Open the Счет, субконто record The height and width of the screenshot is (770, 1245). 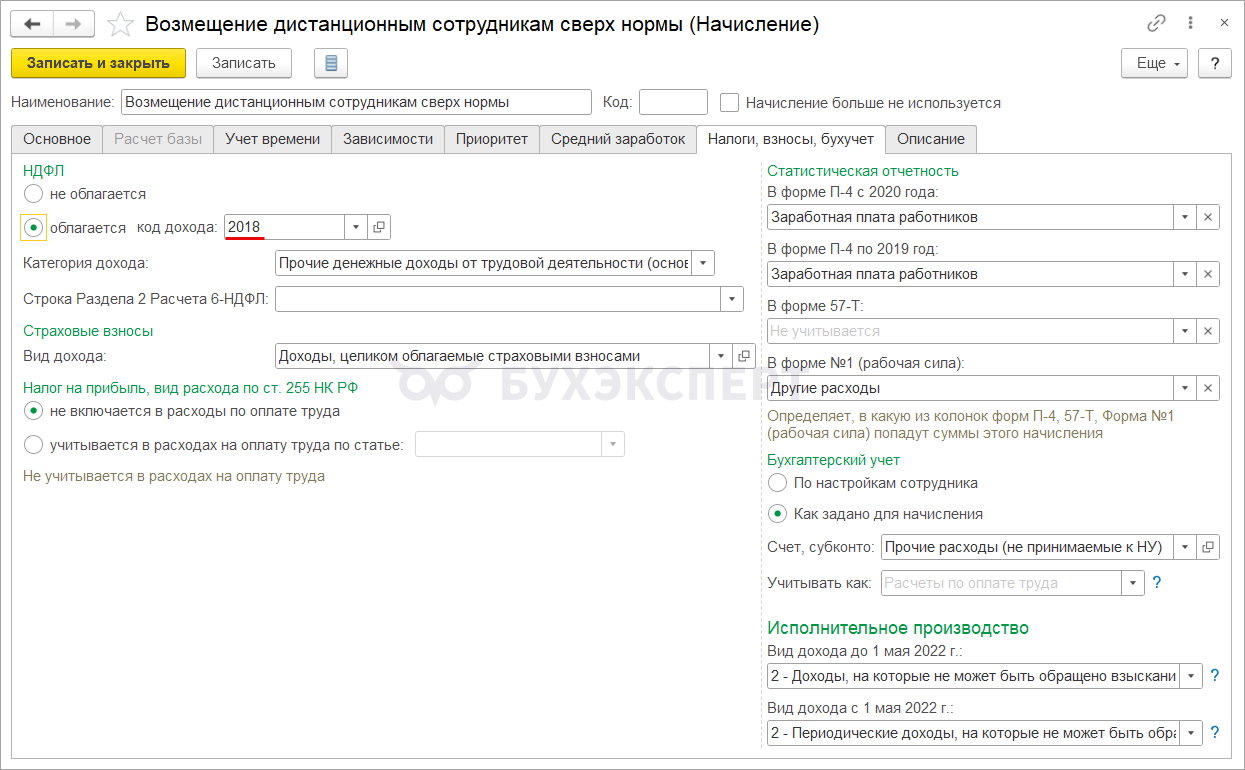(x=1208, y=547)
